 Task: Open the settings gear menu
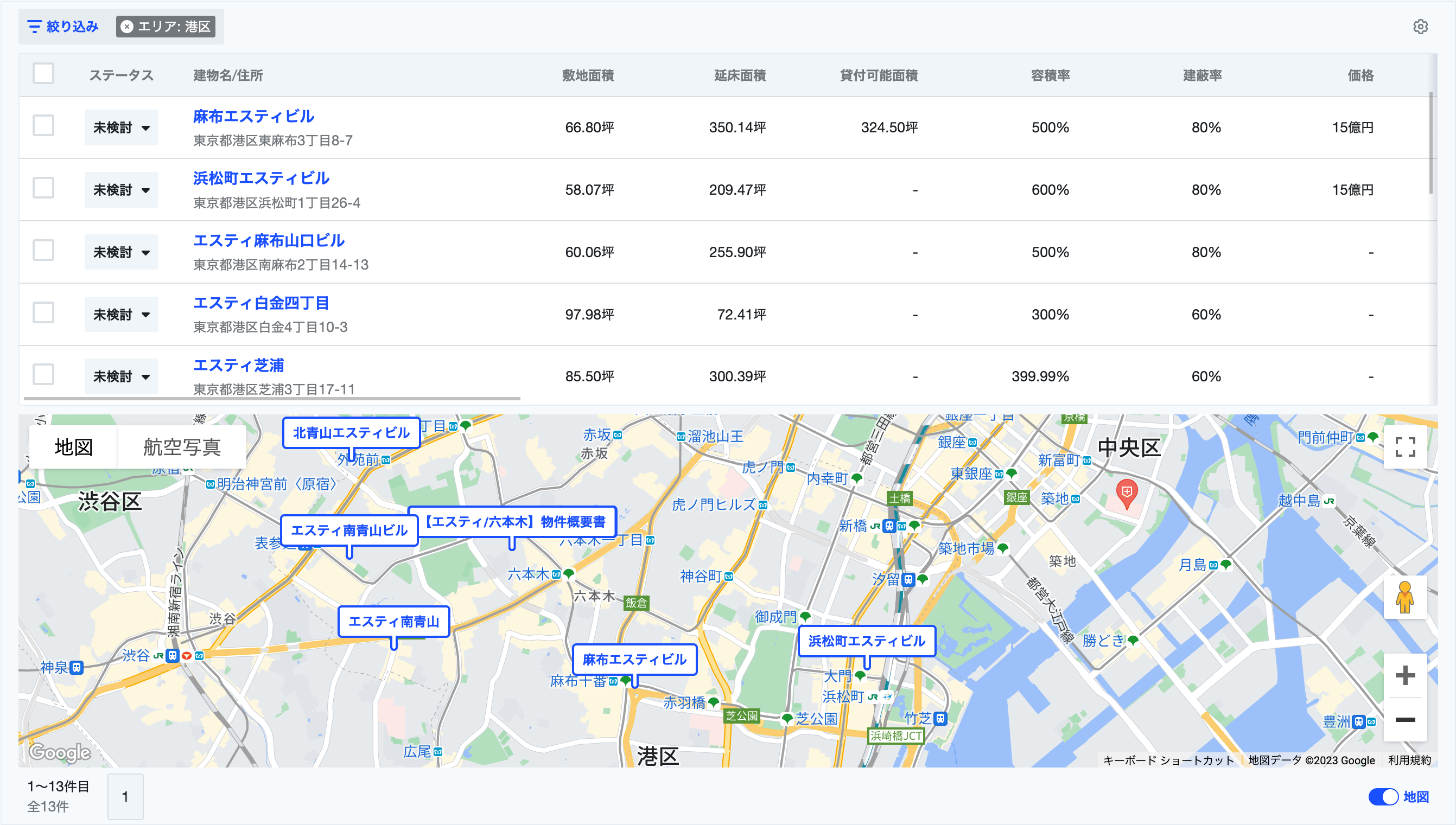click(1421, 26)
